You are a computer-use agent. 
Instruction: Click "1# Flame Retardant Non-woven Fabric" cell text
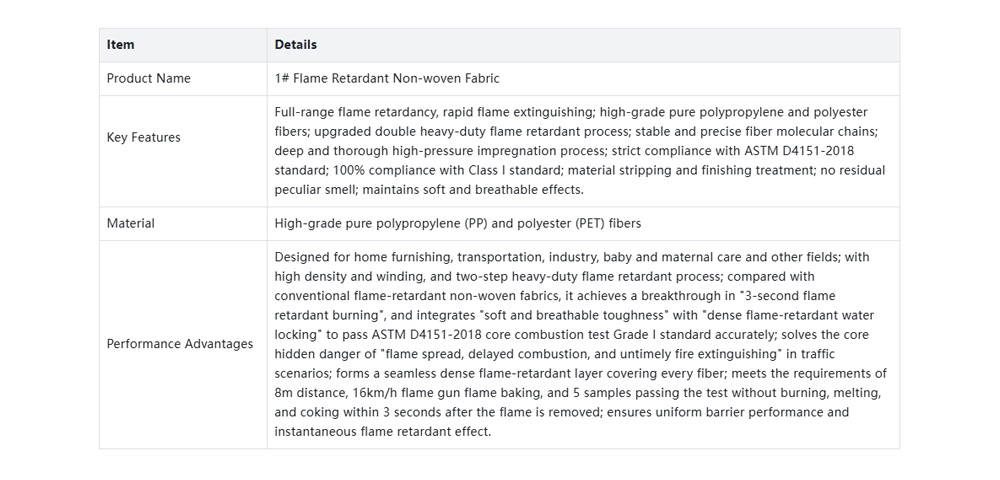387,78
